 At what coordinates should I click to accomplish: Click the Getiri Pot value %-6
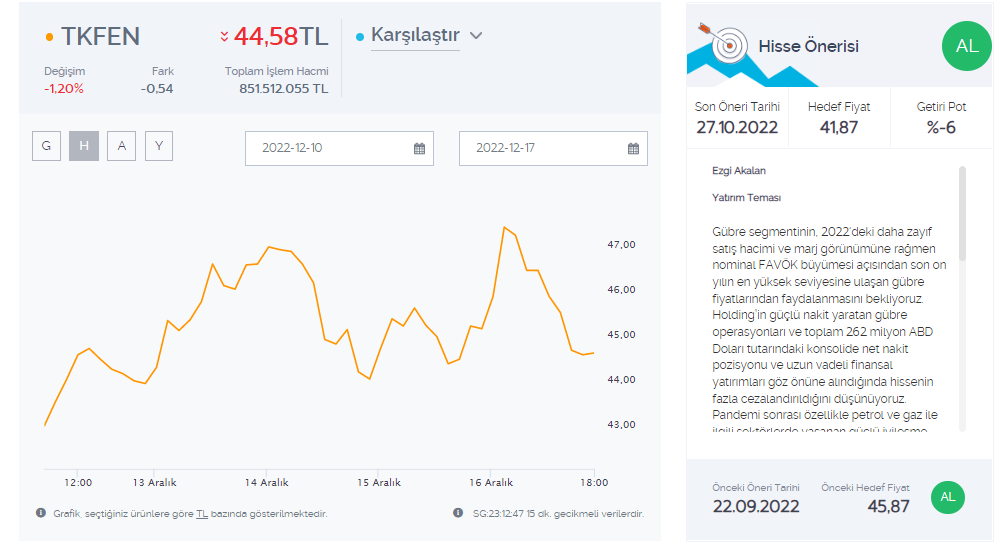941,127
